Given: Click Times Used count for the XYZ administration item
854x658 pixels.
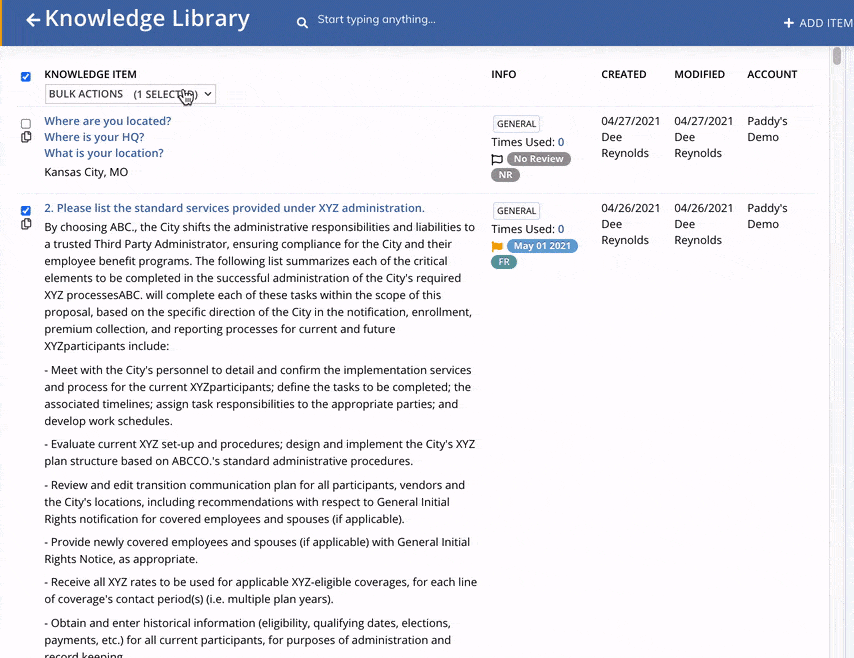Looking at the screenshot, I should click(x=561, y=229).
